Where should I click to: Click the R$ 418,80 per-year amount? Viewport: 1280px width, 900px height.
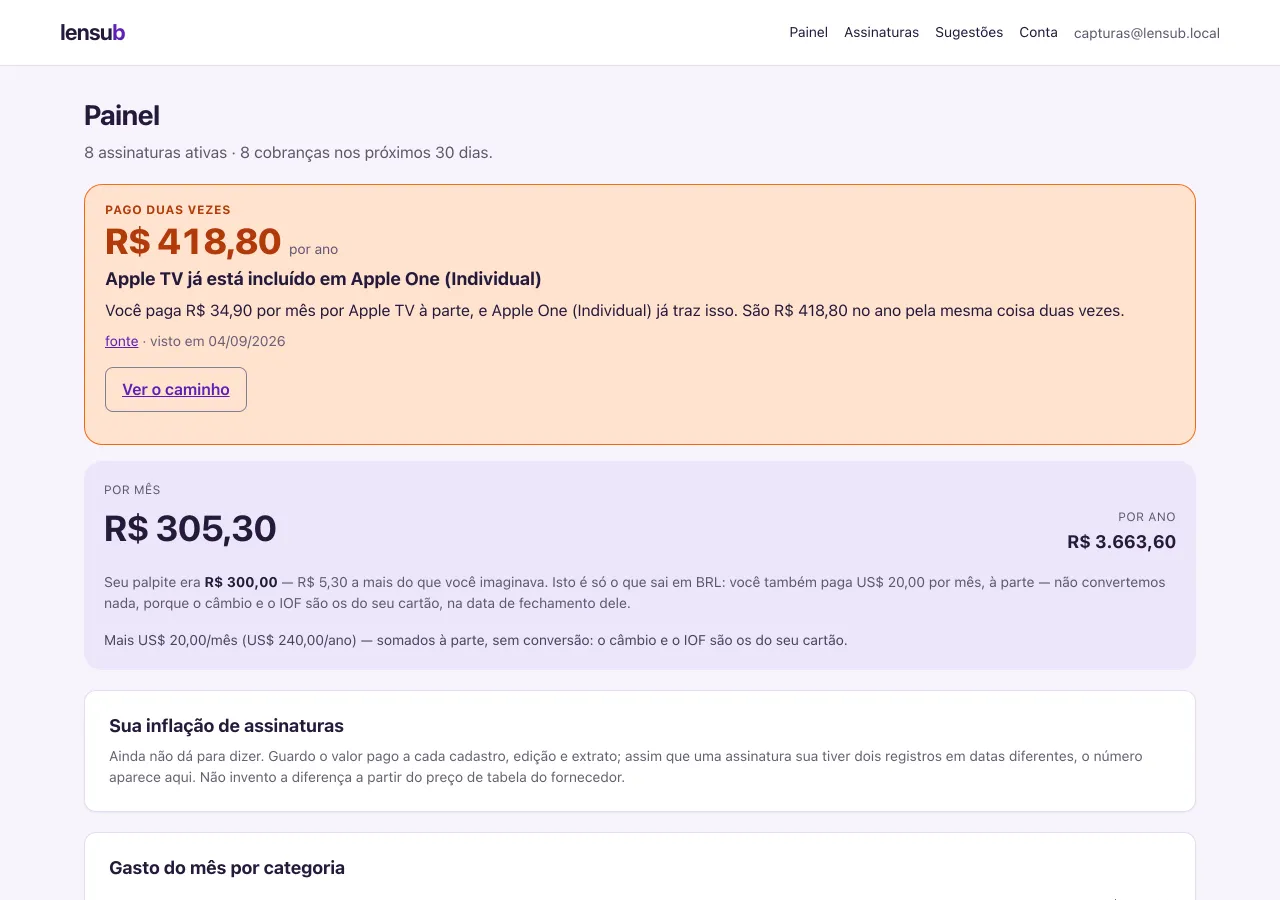point(193,242)
